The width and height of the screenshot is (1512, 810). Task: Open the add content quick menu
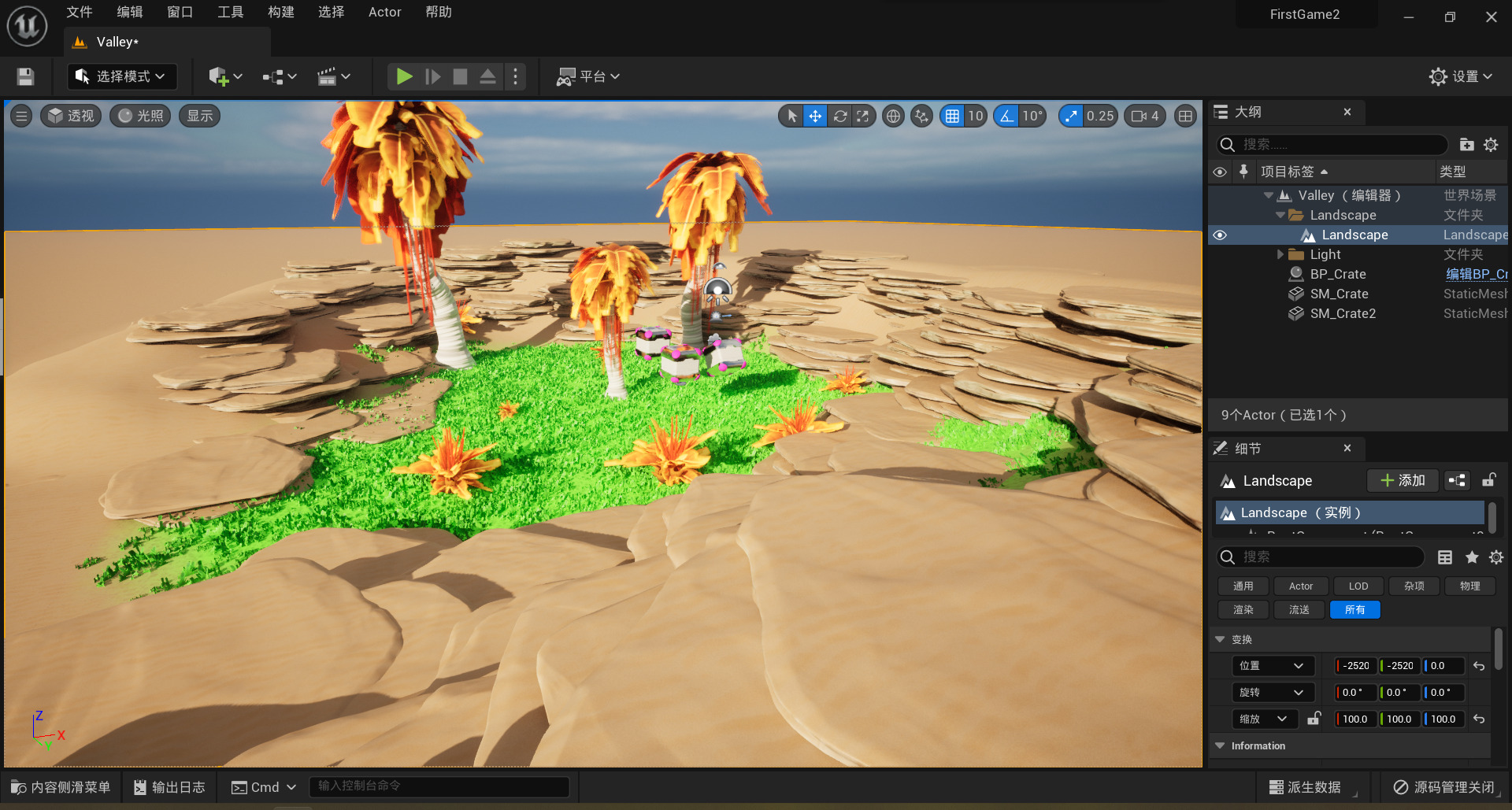225,76
